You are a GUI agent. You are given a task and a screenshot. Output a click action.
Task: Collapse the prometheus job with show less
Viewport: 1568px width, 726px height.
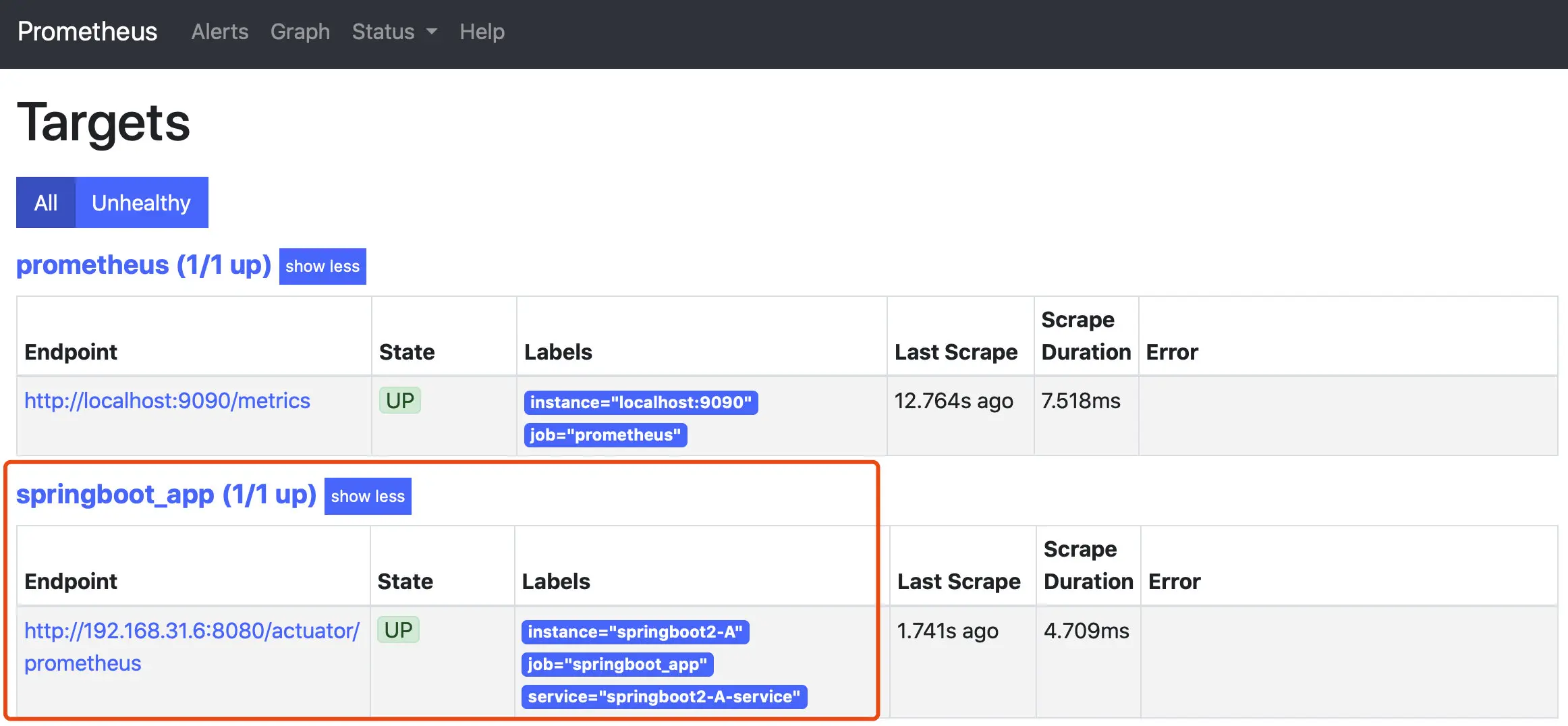click(x=322, y=267)
